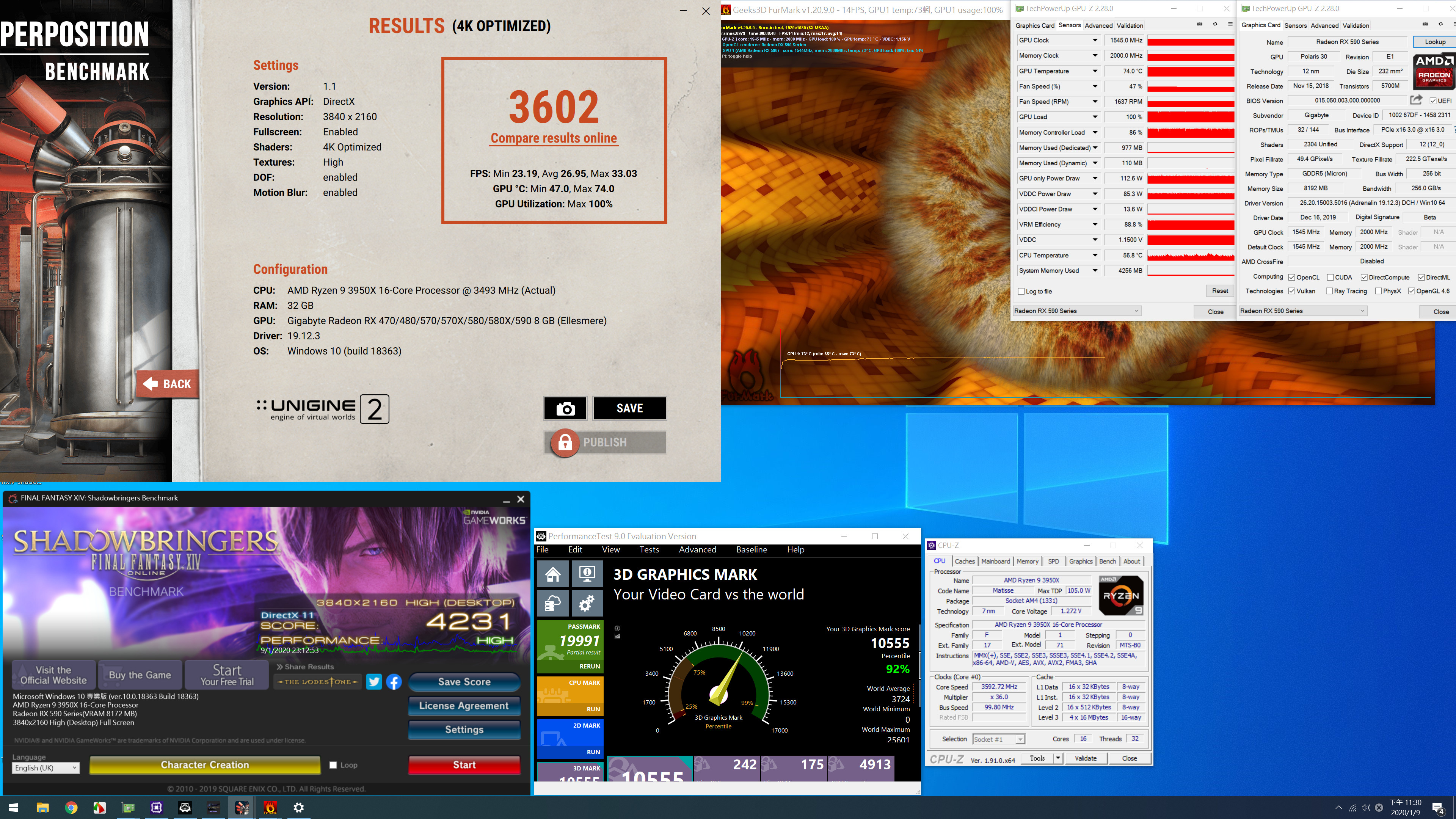
Task: Open the CPU-Z Tools dropdown arrow
Action: click(x=1057, y=758)
